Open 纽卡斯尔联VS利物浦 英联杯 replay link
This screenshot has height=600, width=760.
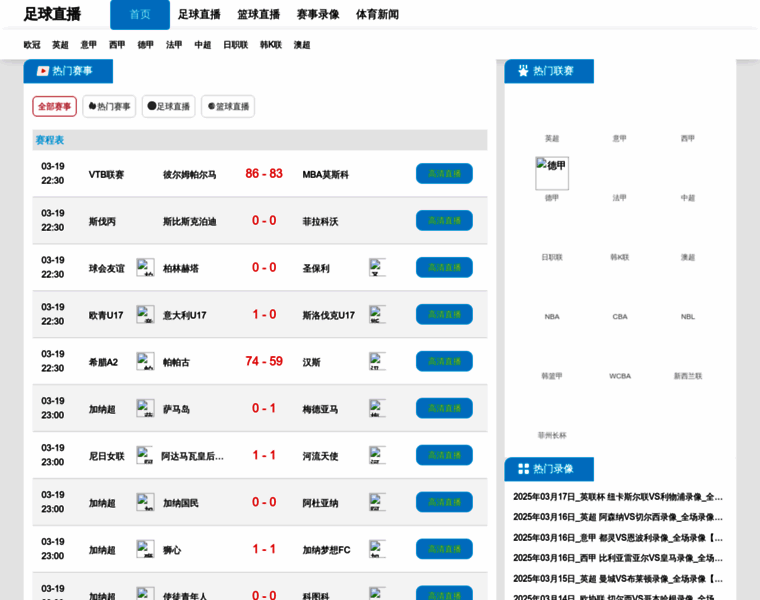point(618,497)
